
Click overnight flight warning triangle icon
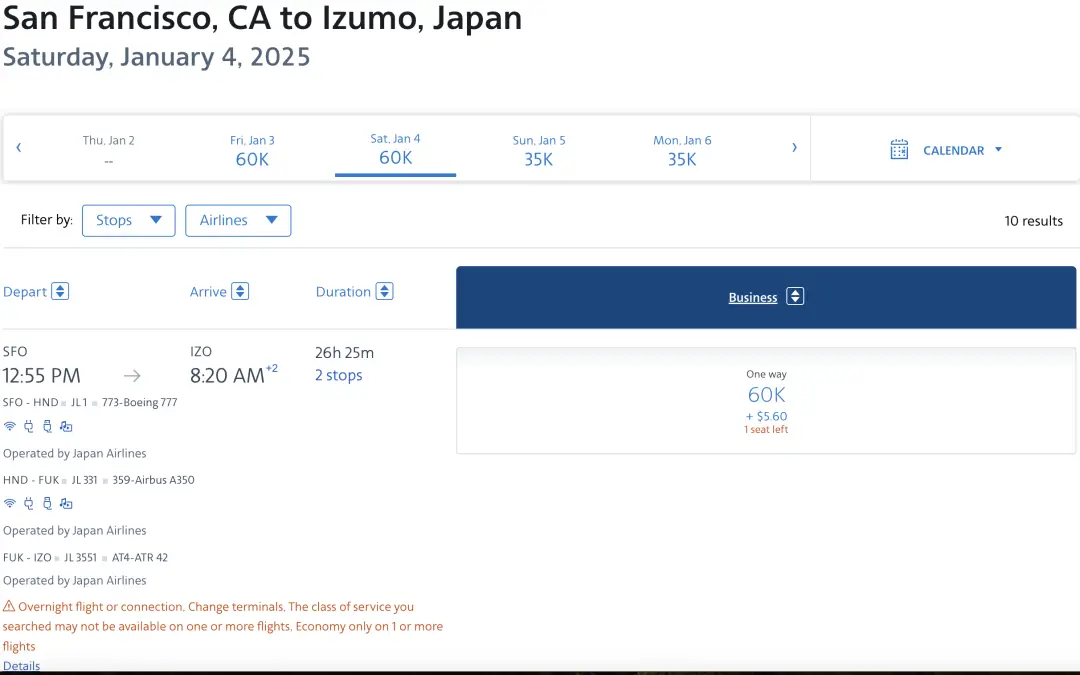point(9,607)
